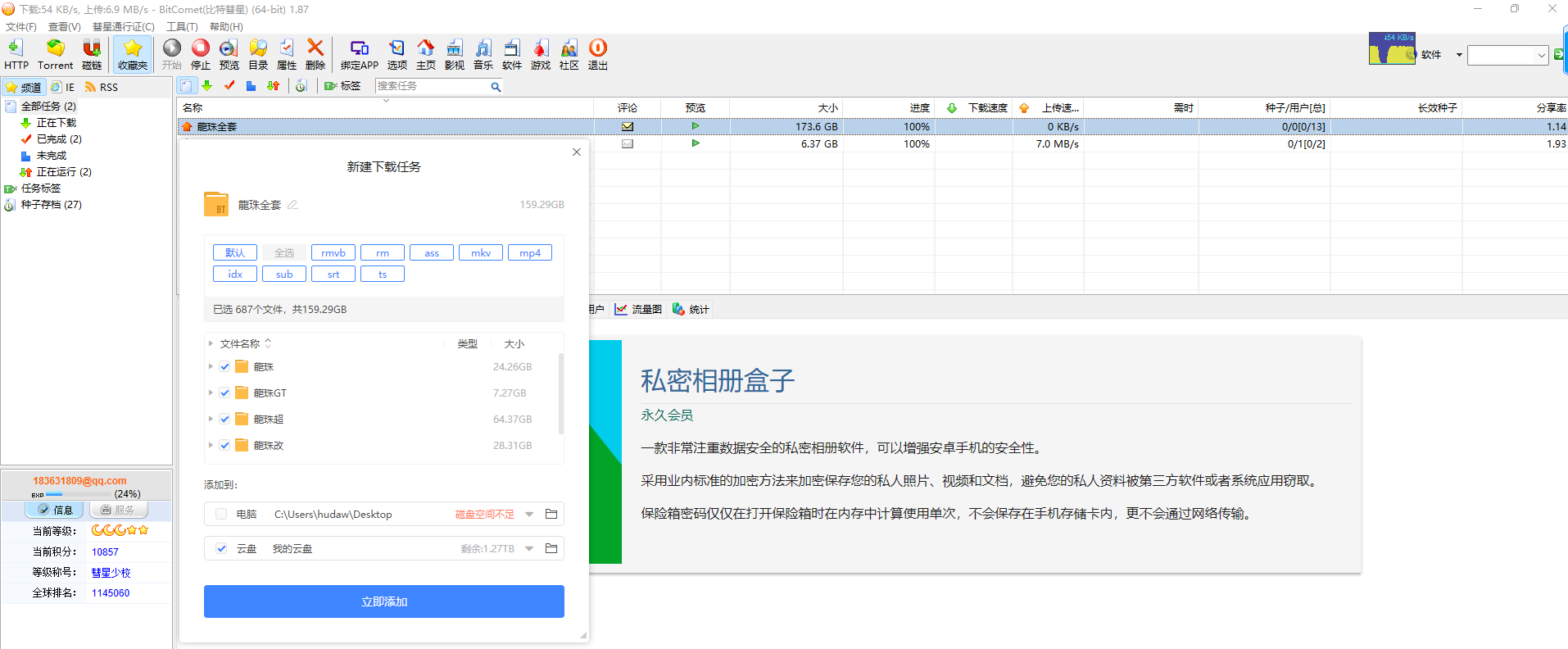Switch to the 流量图 traffic tab
The image size is (1568, 649).
(639, 309)
